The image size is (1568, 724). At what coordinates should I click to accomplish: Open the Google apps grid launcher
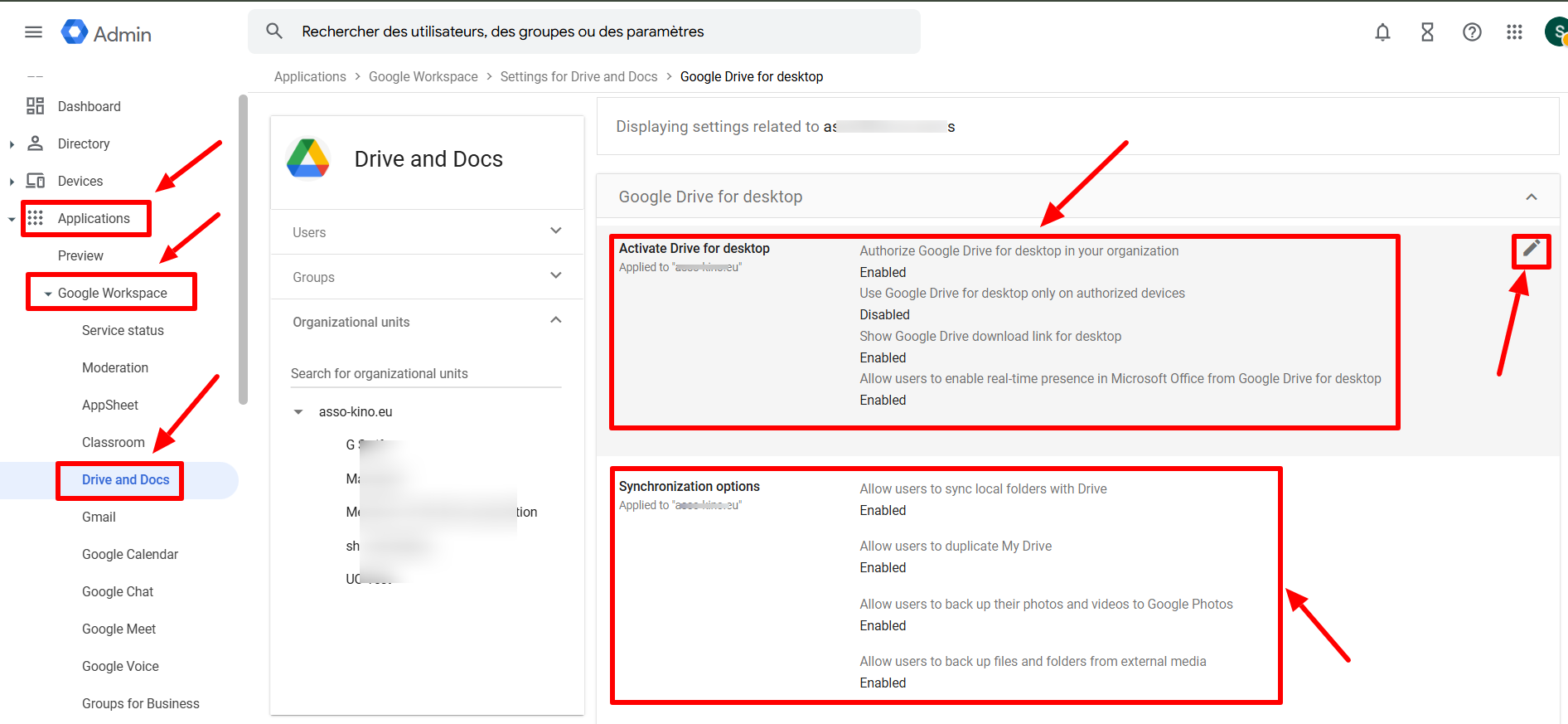pyautogui.click(x=1515, y=32)
